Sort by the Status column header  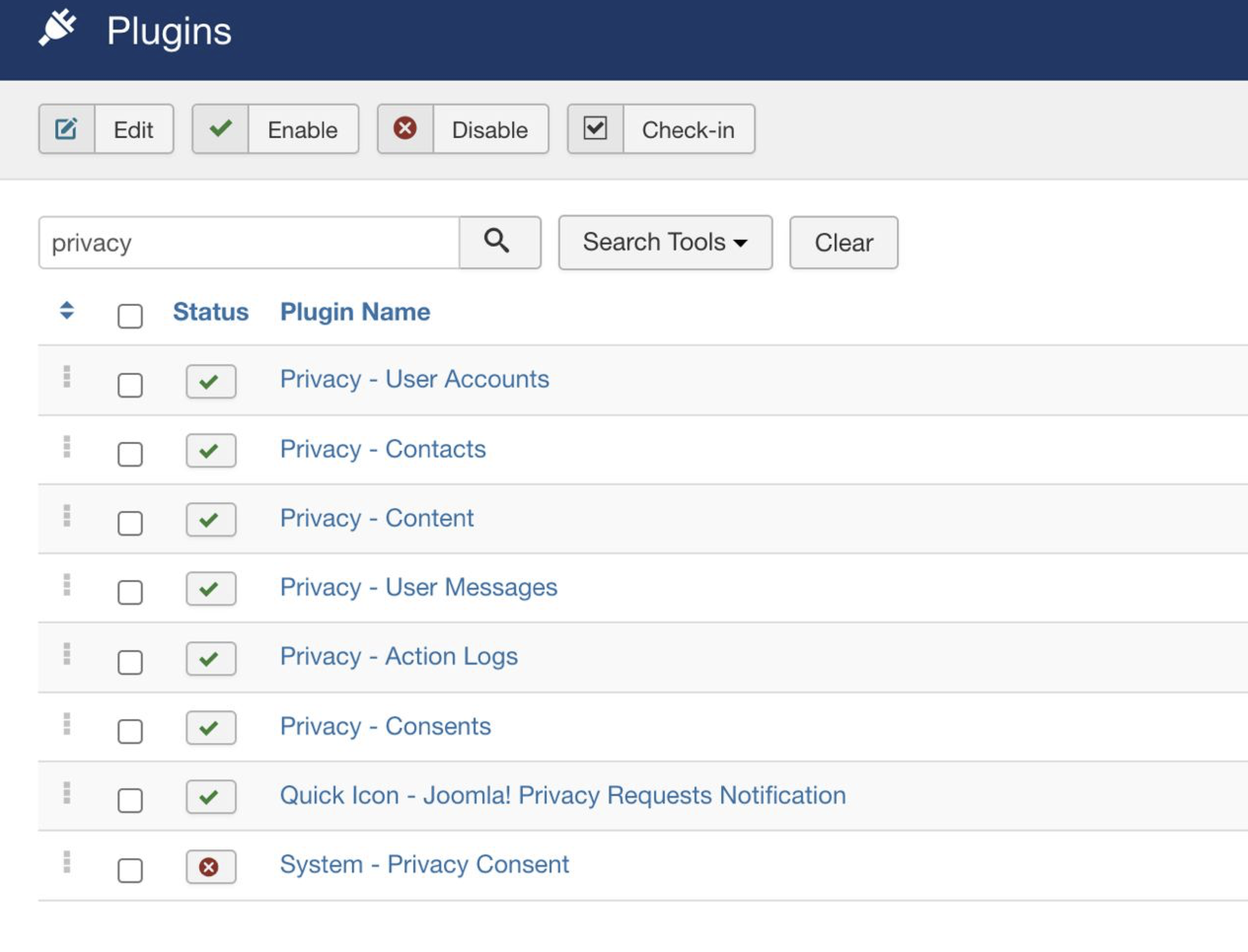click(x=210, y=312)
